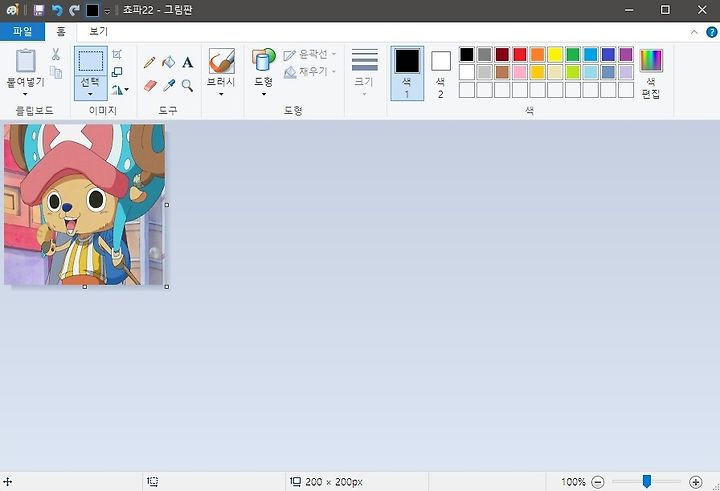Image resolution: width=720 pixels, height=491 pixels.
Task: Expand the 붙여넣기 dropdown arrow
Action: tap(25, 95)
